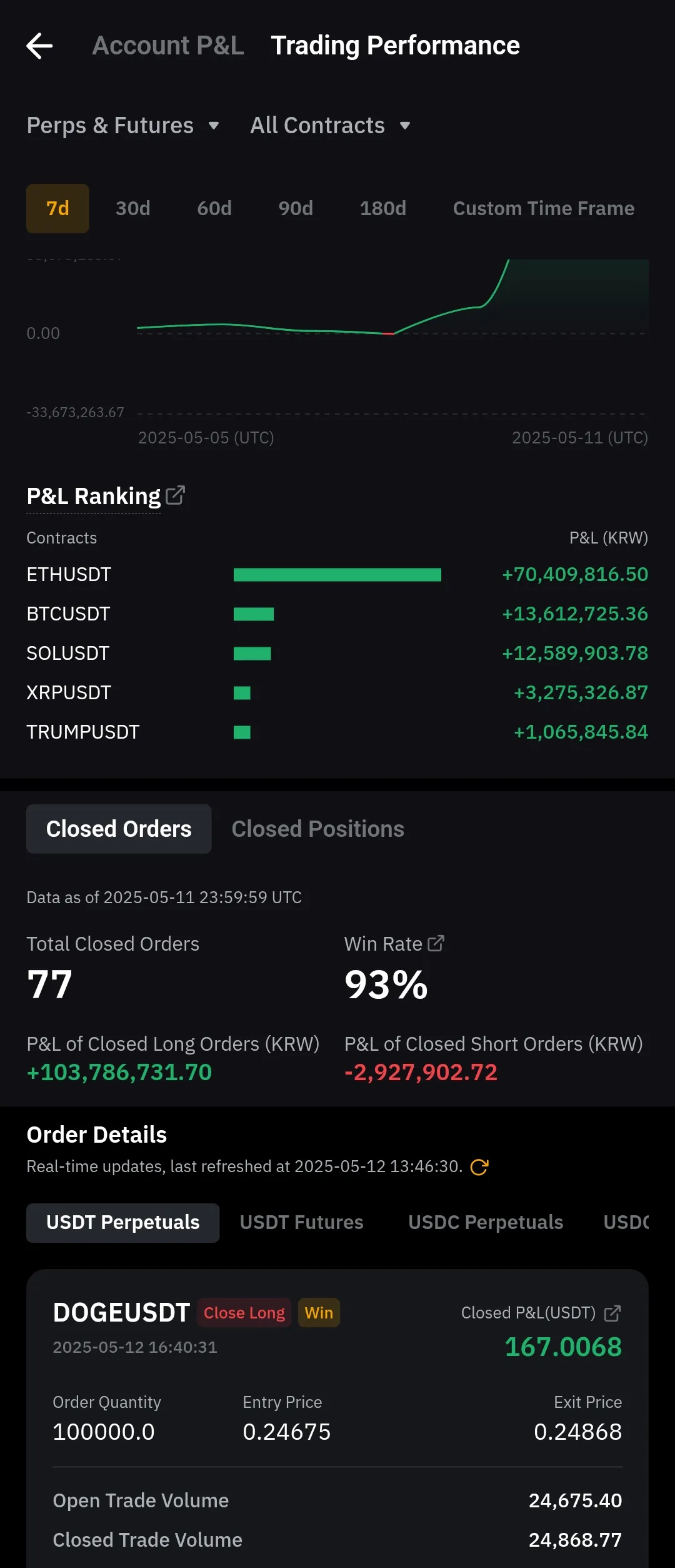The height and width of the screenshot is (1568, 675).
Task: Show USDC Perpetuals orders
Action: pyautogui.click(x=486, y=1223)
